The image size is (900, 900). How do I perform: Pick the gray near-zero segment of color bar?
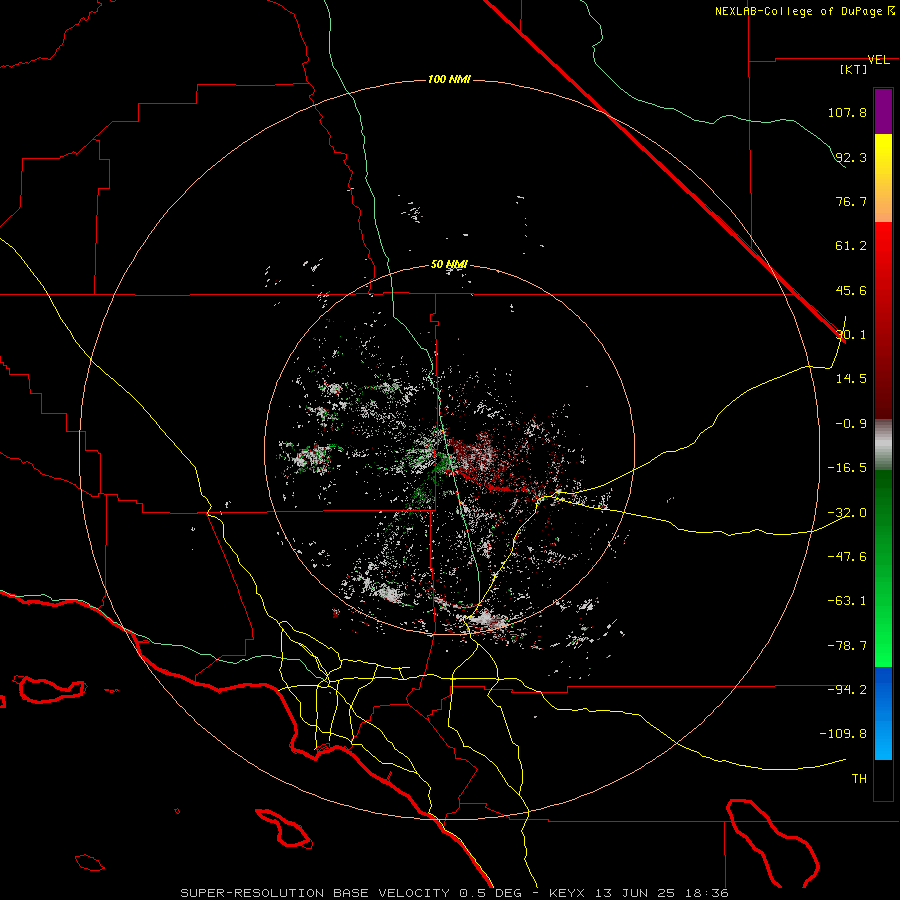(883, 445)
